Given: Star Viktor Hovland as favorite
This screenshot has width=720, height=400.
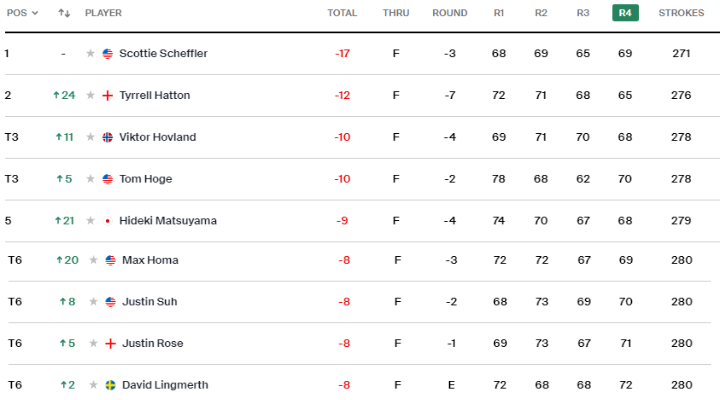Looking at the screenshot, I should click(x=90, y=137).
